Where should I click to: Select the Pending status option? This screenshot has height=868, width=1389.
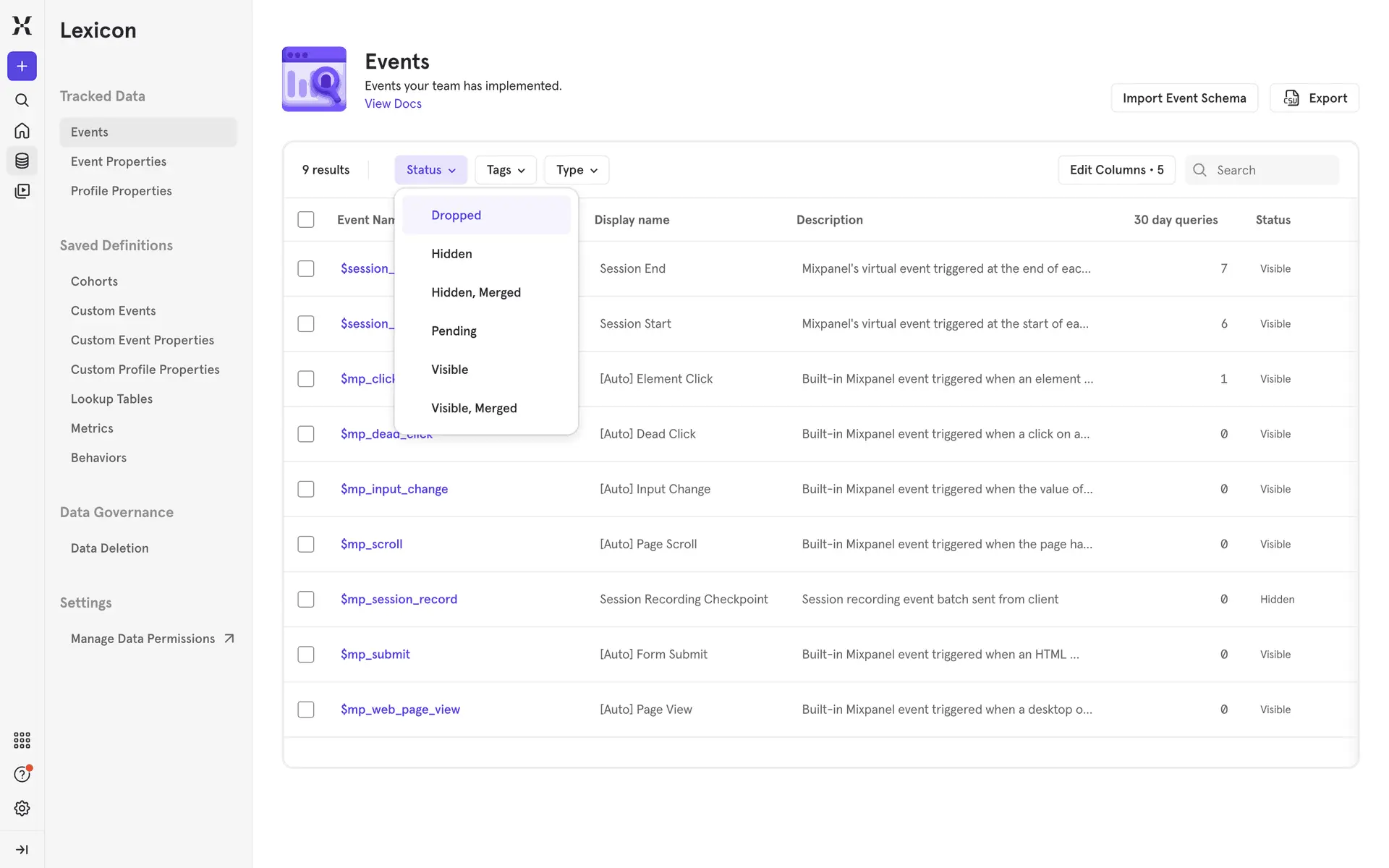coord(454,331)
